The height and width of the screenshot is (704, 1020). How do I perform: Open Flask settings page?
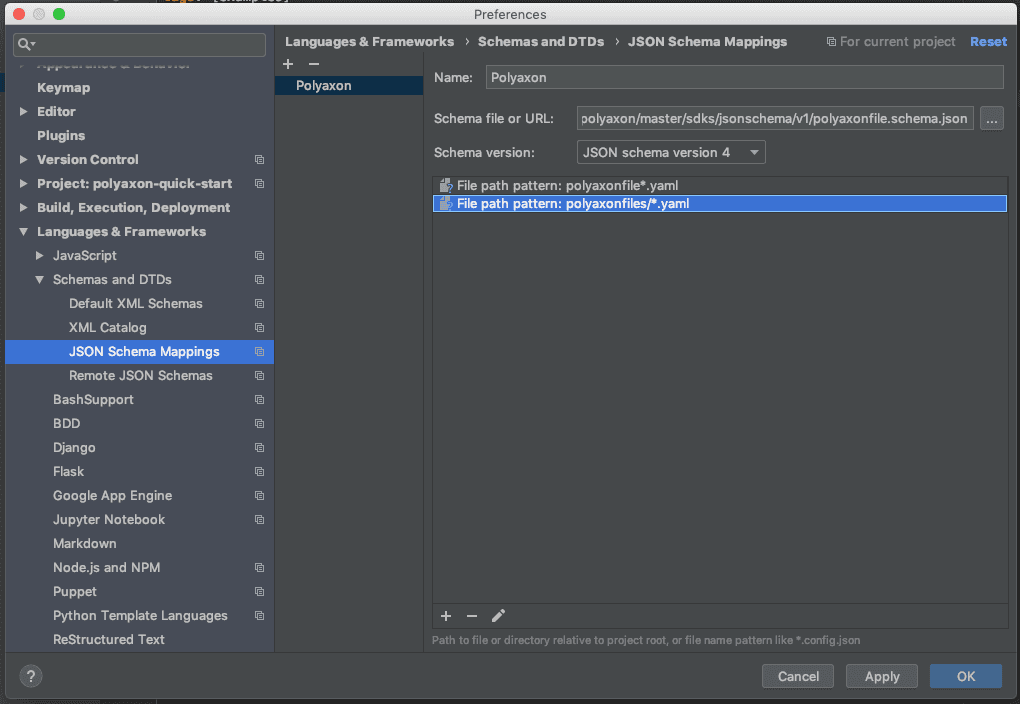point(68,472)
